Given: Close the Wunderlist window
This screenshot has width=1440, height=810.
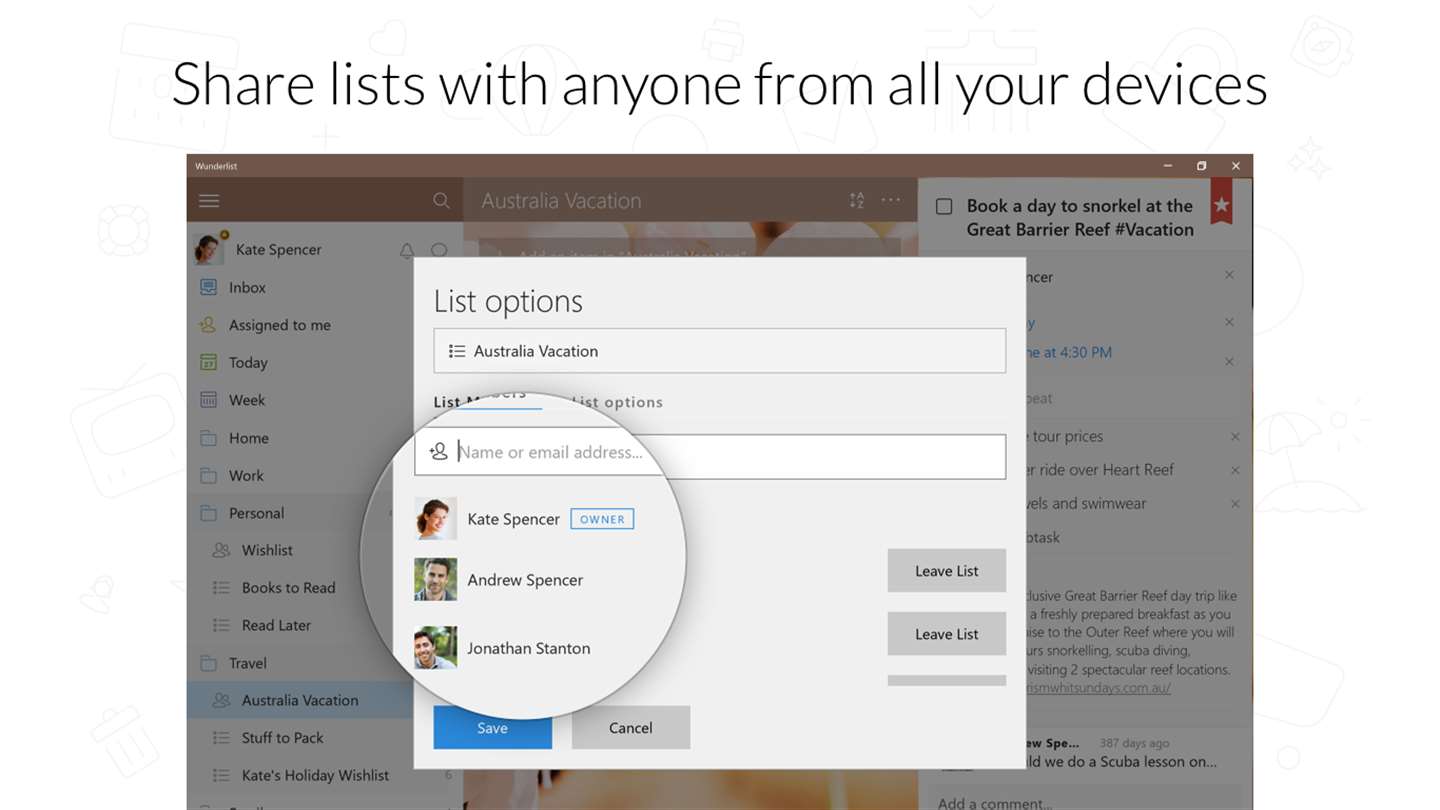Looking at the screenshot, I should (1235, 166).
